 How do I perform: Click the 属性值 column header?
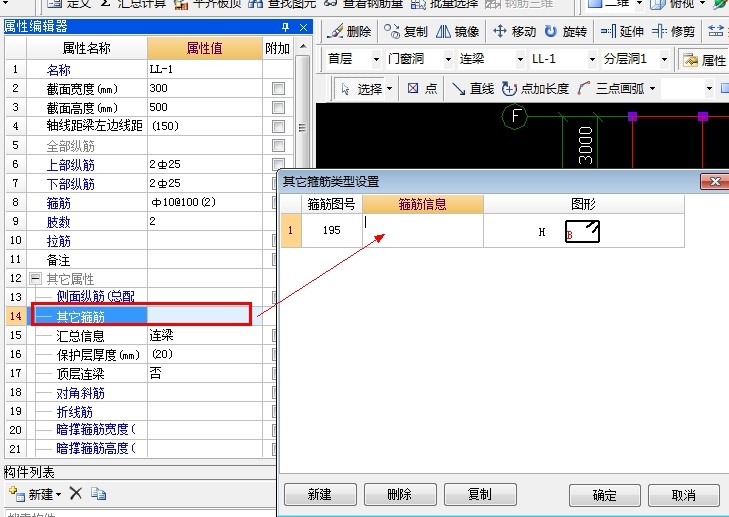tap(205, 48)
